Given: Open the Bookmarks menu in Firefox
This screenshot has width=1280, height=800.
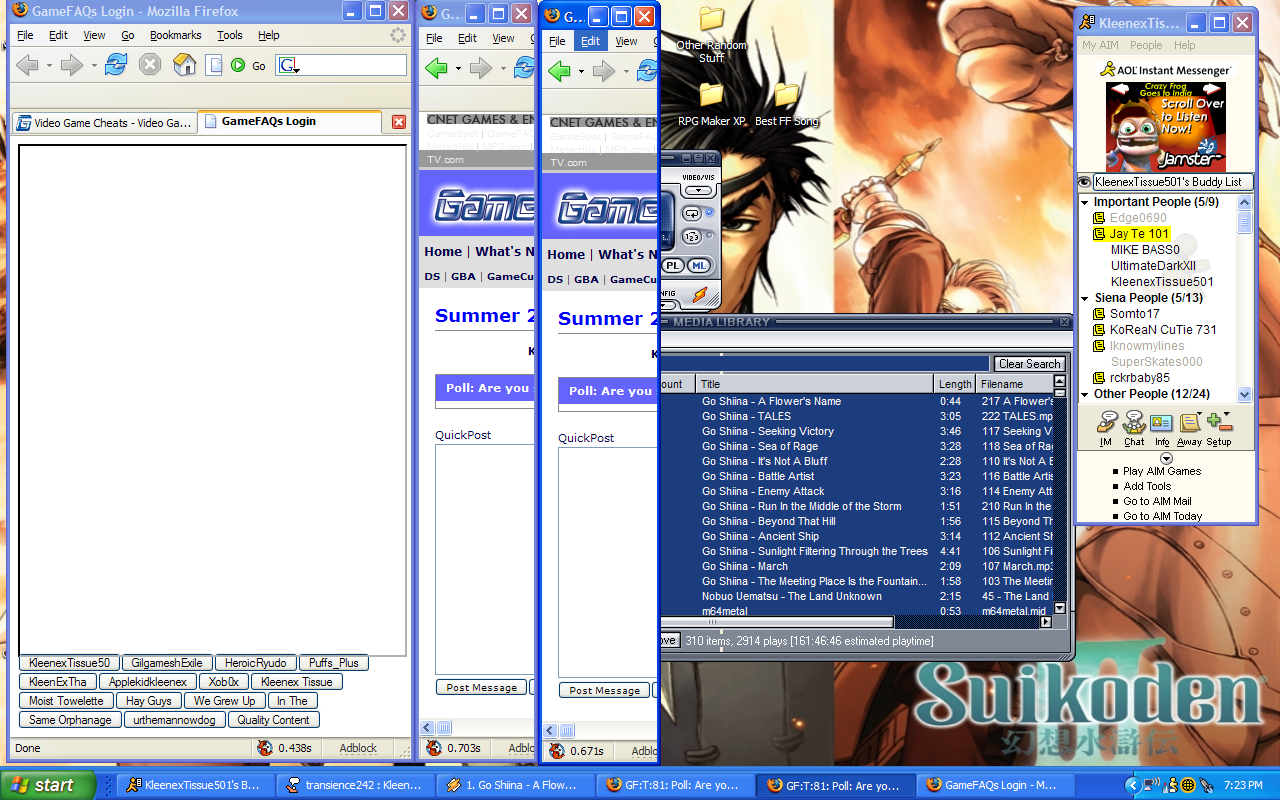Looking at the screenshot, I should [x=175, y=35].
